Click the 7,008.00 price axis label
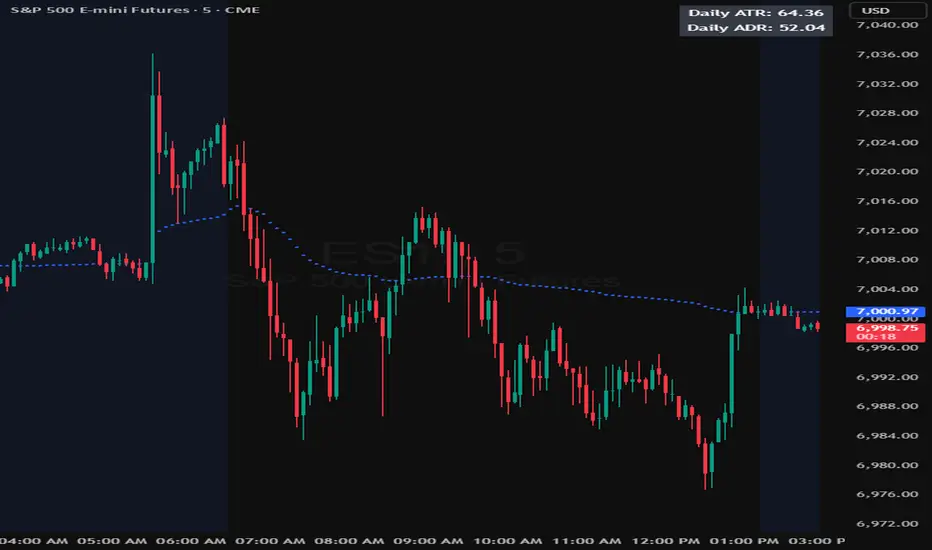The height and width of the screenshot is (550, 932). point(887,259)
